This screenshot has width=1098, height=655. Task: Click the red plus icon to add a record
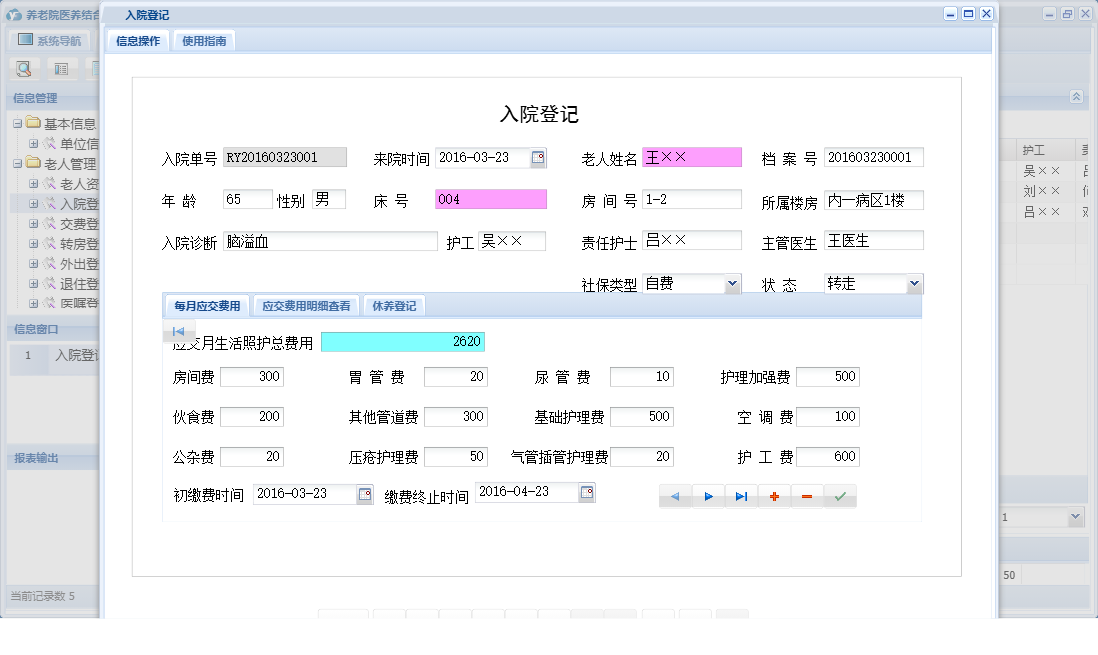pos(774,495)
